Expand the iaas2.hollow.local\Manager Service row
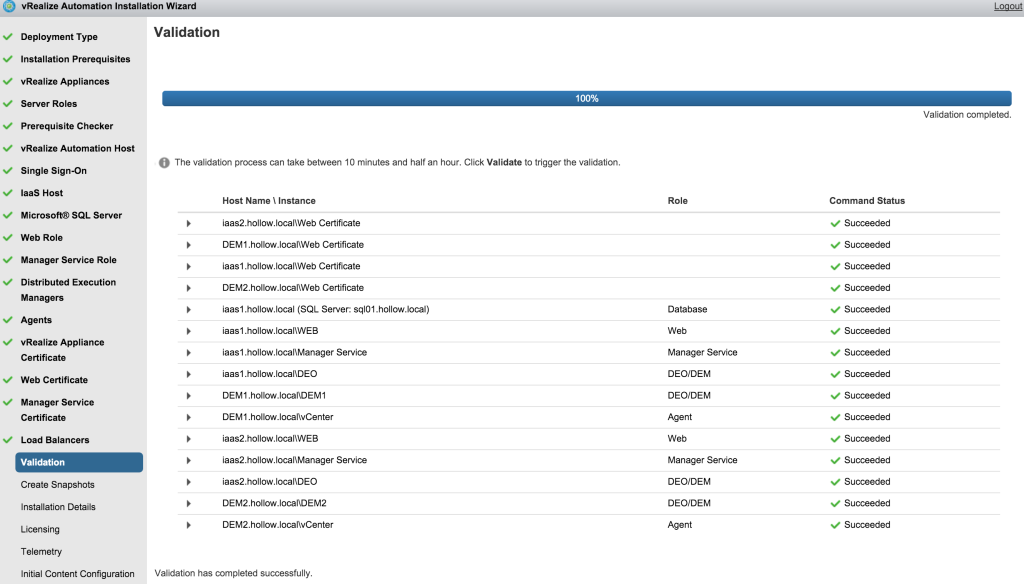The height and width of the screenshot is (584, 1024). coord(188,461)
